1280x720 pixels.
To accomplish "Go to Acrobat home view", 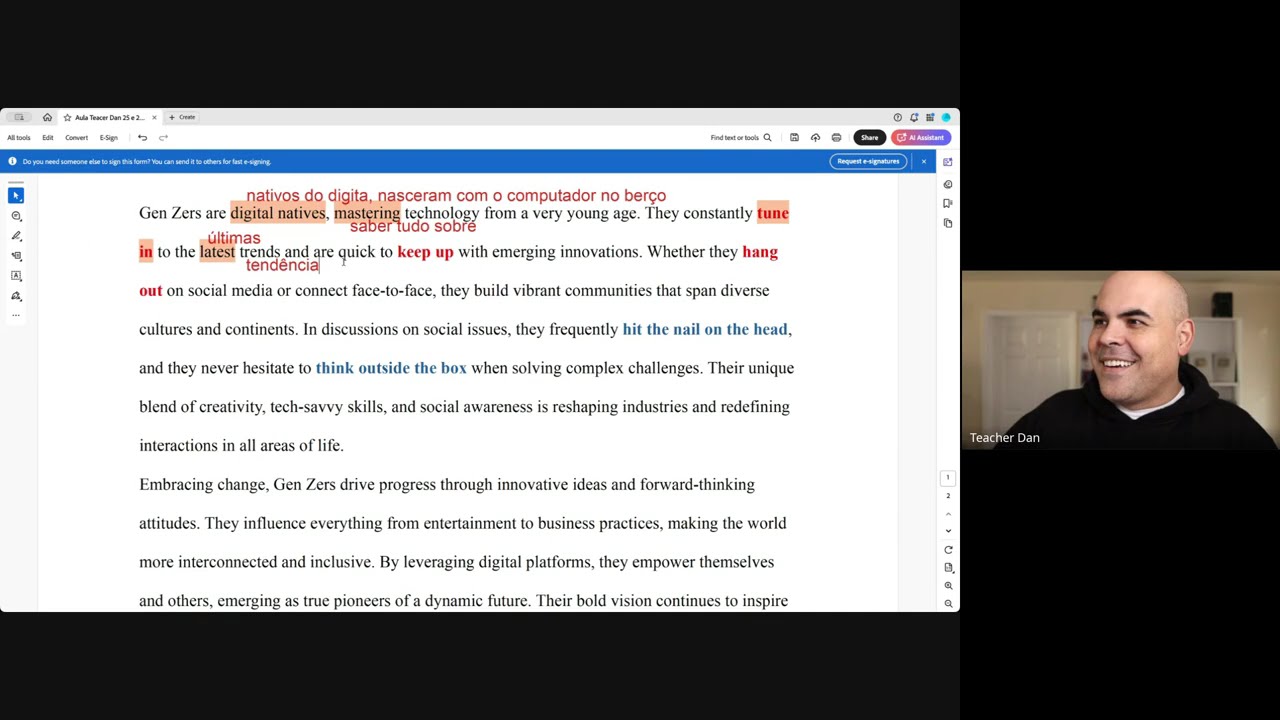I will [47, 117].
